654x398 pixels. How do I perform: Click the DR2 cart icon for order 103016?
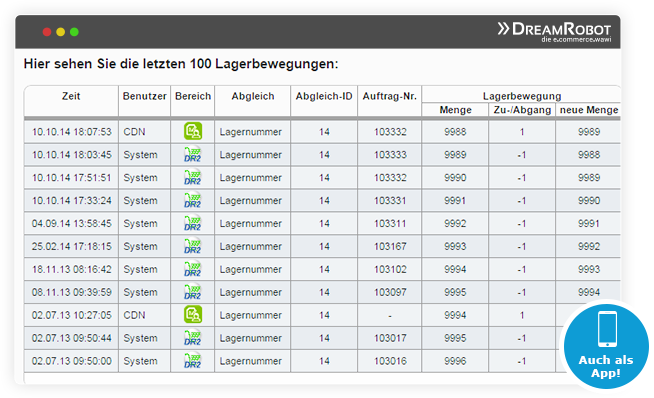(193, 361)
